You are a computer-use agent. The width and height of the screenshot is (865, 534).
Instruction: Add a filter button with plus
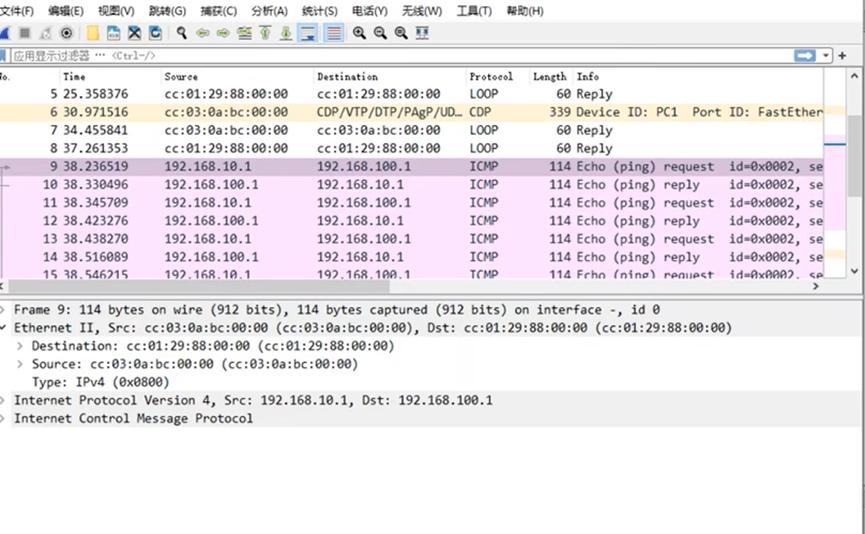pos(842,56)
